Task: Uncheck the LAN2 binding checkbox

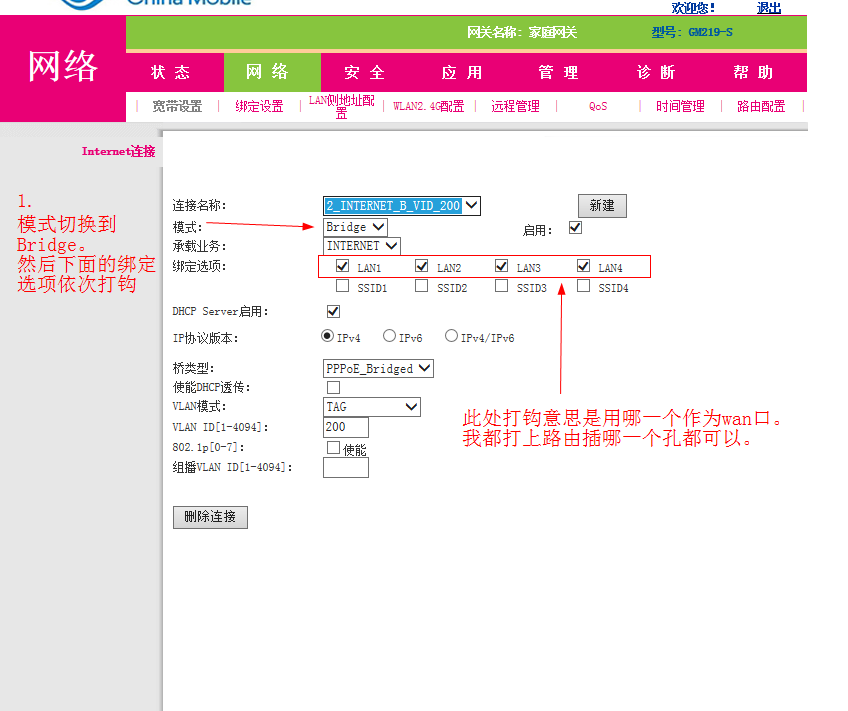Action: tap(422, 265)
